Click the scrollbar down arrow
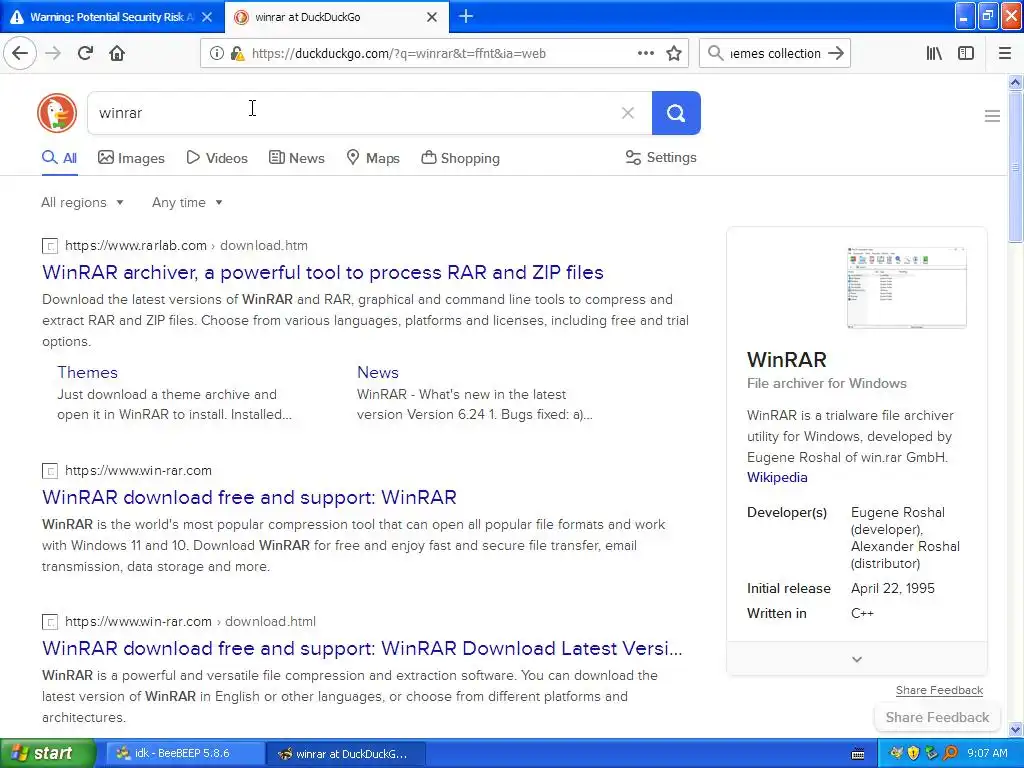 click(1015, 729)
